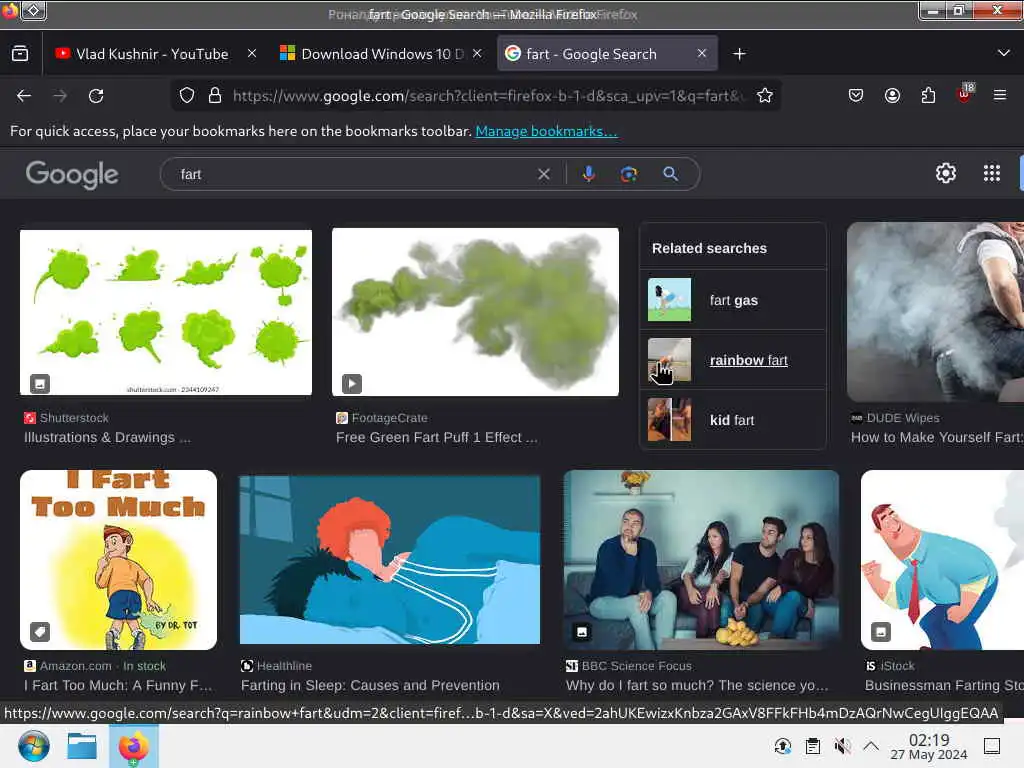This screenshot has width=1024, height=768.
Task: Open the Start menu orb
Action: pyautogui.click(x=33, y=746)
